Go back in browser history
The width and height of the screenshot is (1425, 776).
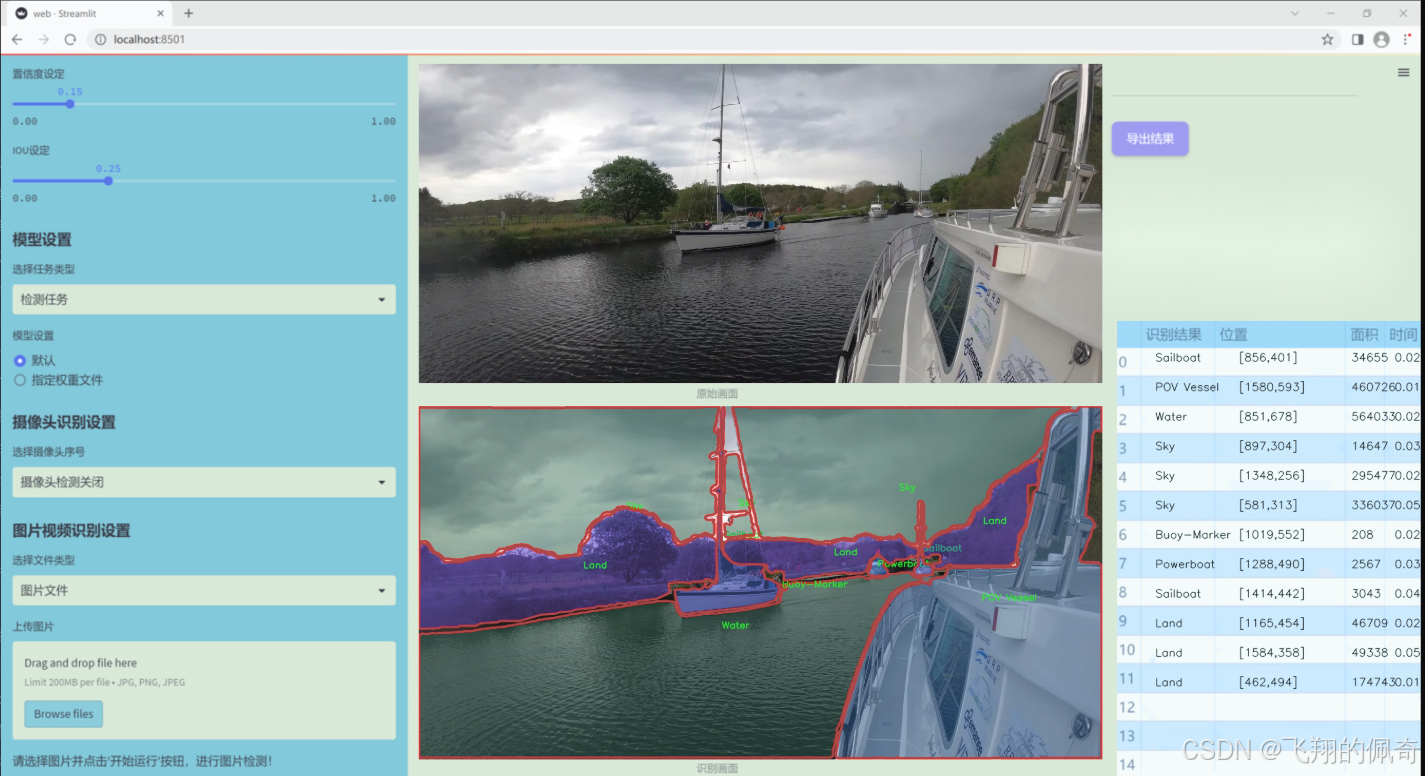point(17,39)
